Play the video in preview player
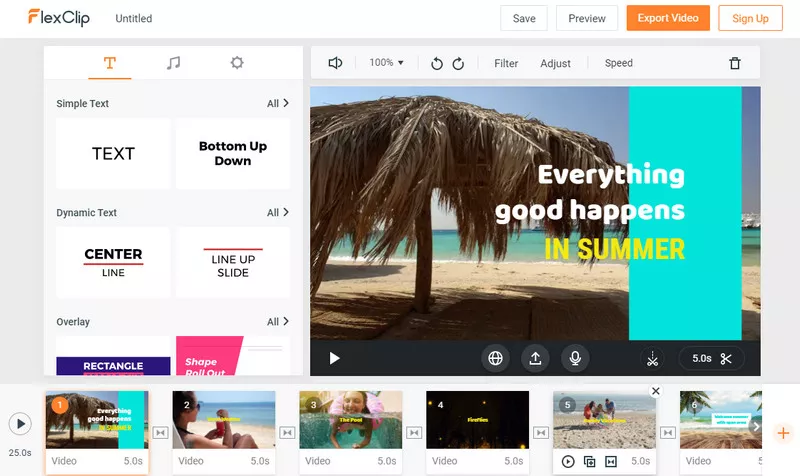The width and height of the screenshot is (800, 476). 334,358
